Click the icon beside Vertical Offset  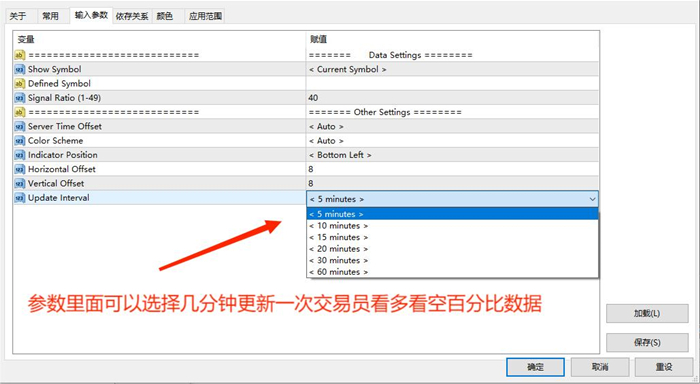[20, 184]
